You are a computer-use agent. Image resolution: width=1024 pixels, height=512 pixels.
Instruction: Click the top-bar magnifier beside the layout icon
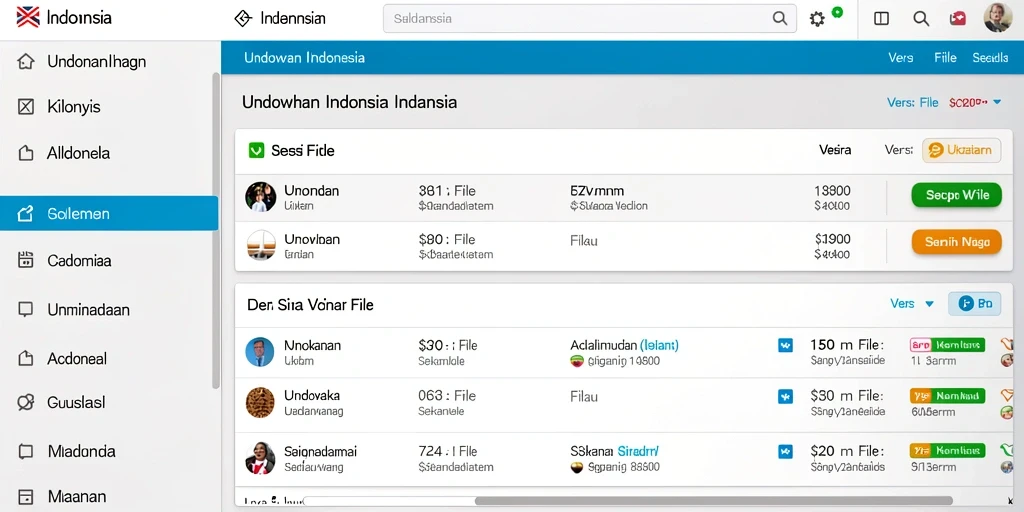(x=921, y=19)
